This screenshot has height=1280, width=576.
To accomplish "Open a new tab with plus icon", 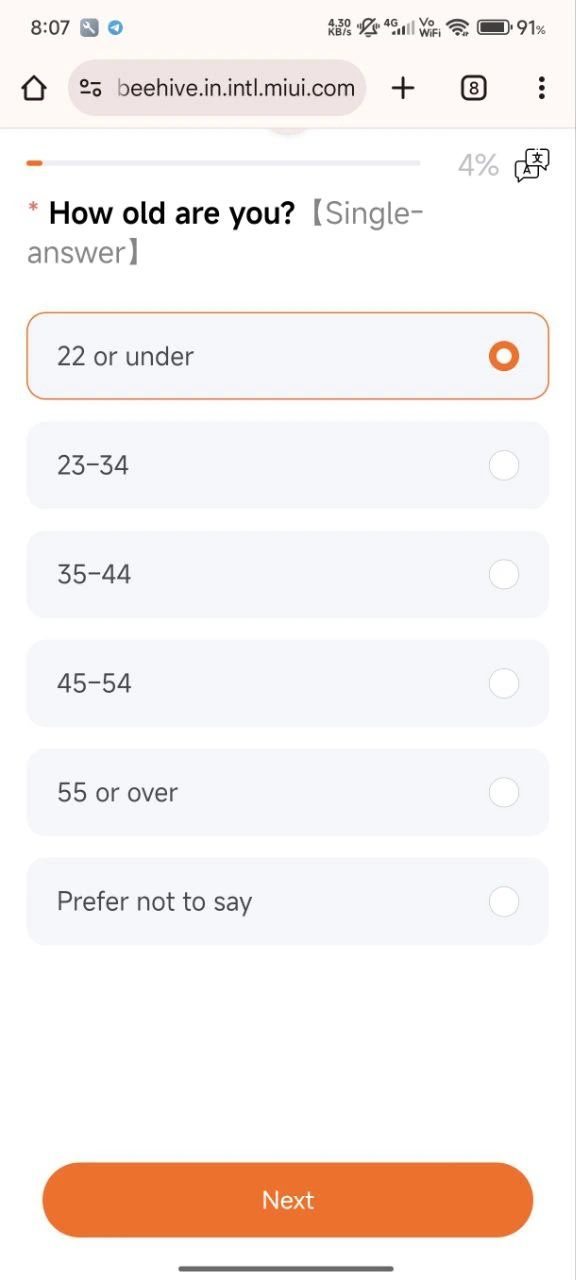I will coord(403,88).
